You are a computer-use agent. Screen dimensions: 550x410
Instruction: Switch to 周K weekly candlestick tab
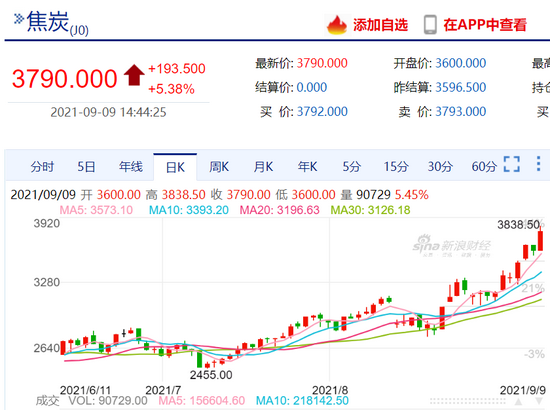coord(219,167)
